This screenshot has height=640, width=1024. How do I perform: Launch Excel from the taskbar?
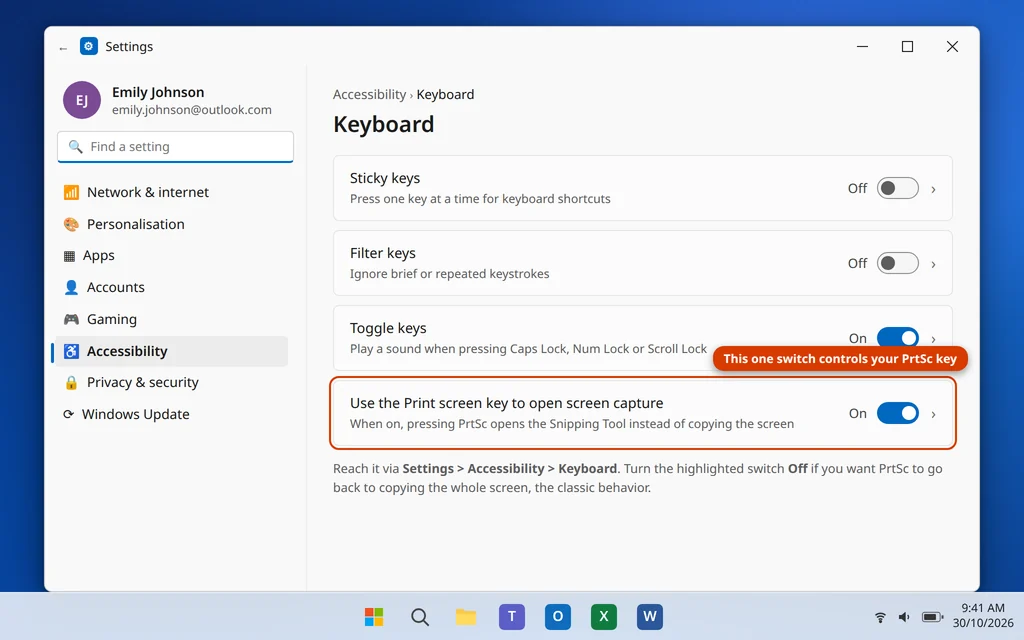603,616
